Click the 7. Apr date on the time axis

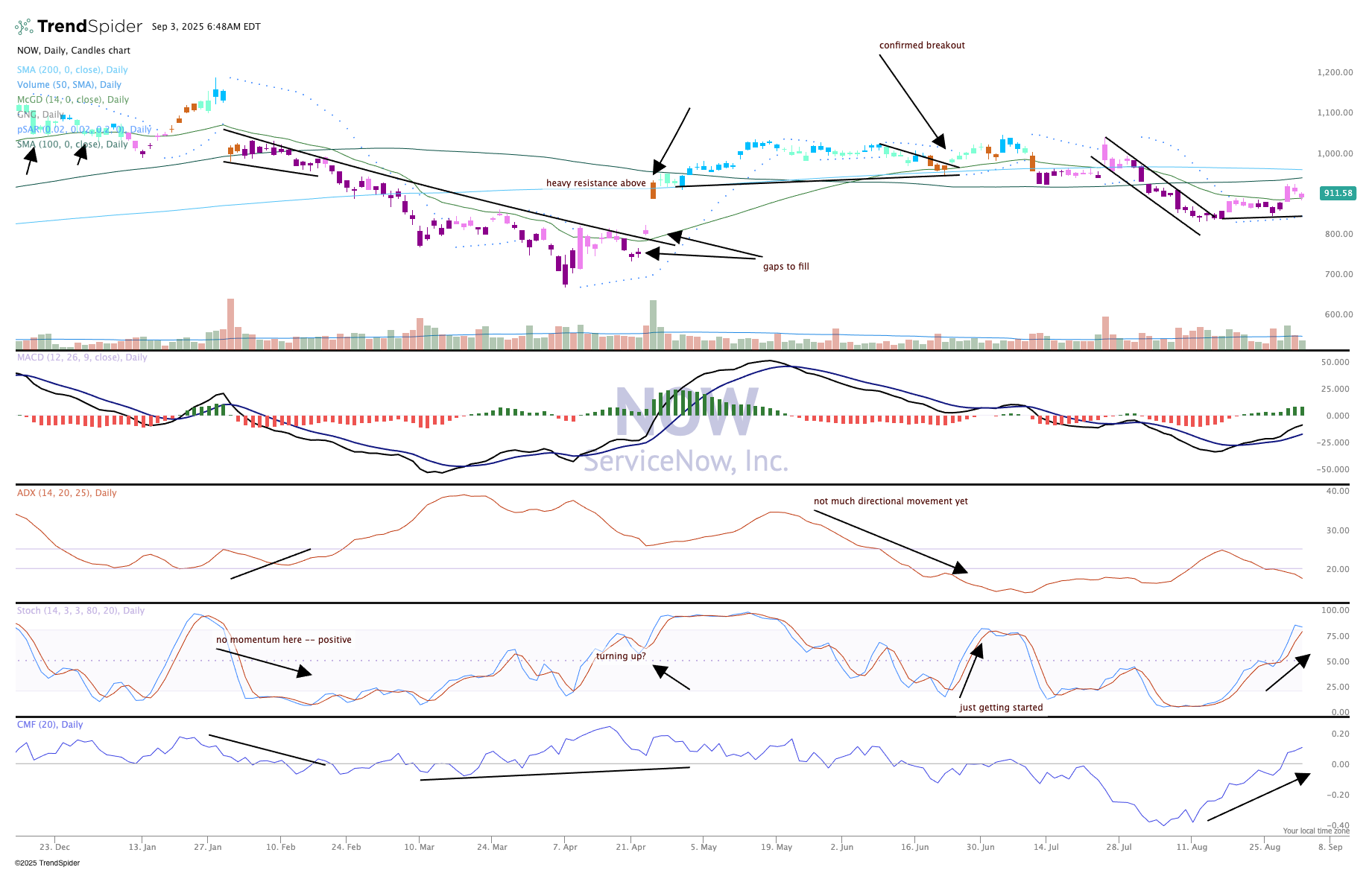point(565,847)
